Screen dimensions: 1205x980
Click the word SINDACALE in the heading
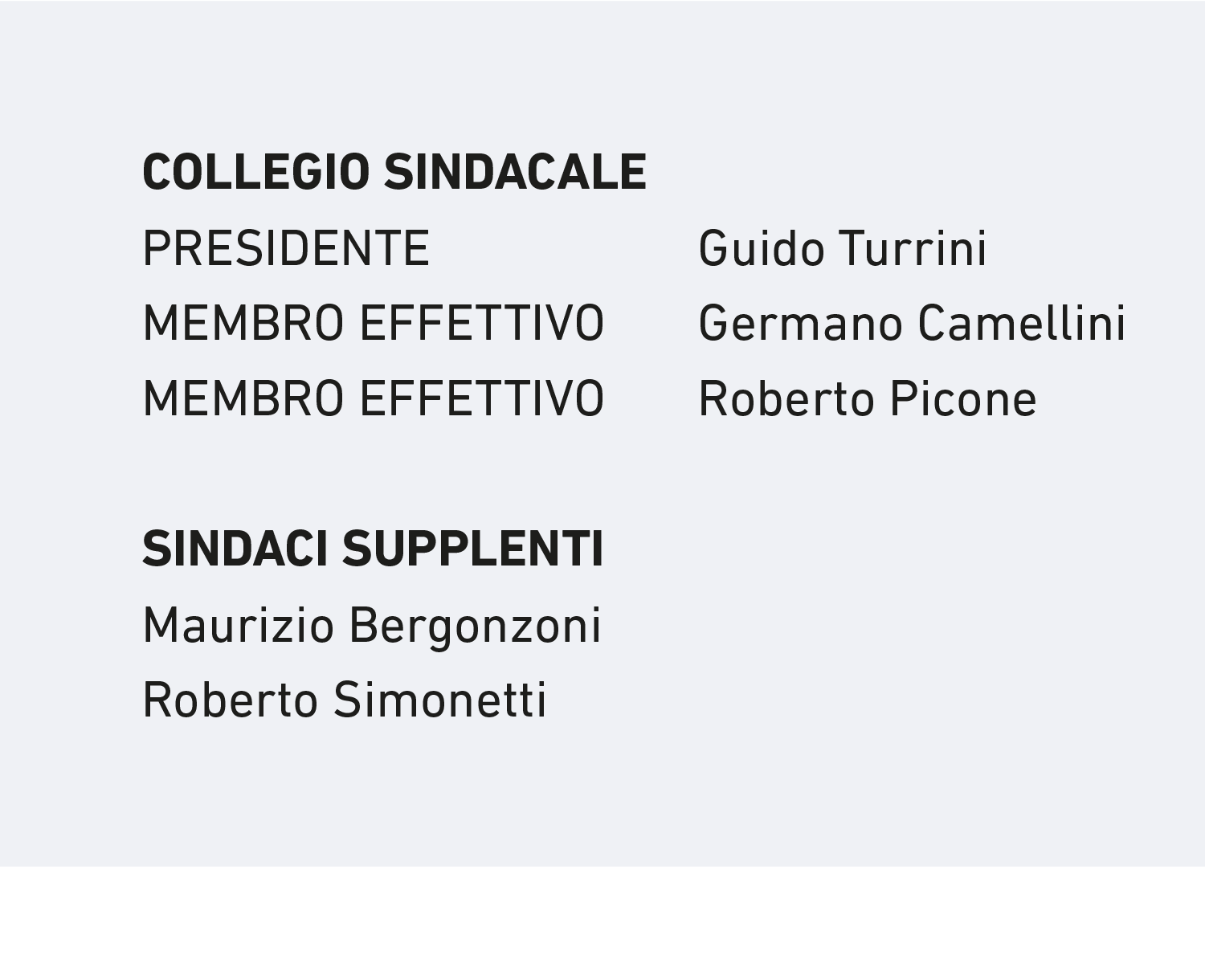click(515, 172)
